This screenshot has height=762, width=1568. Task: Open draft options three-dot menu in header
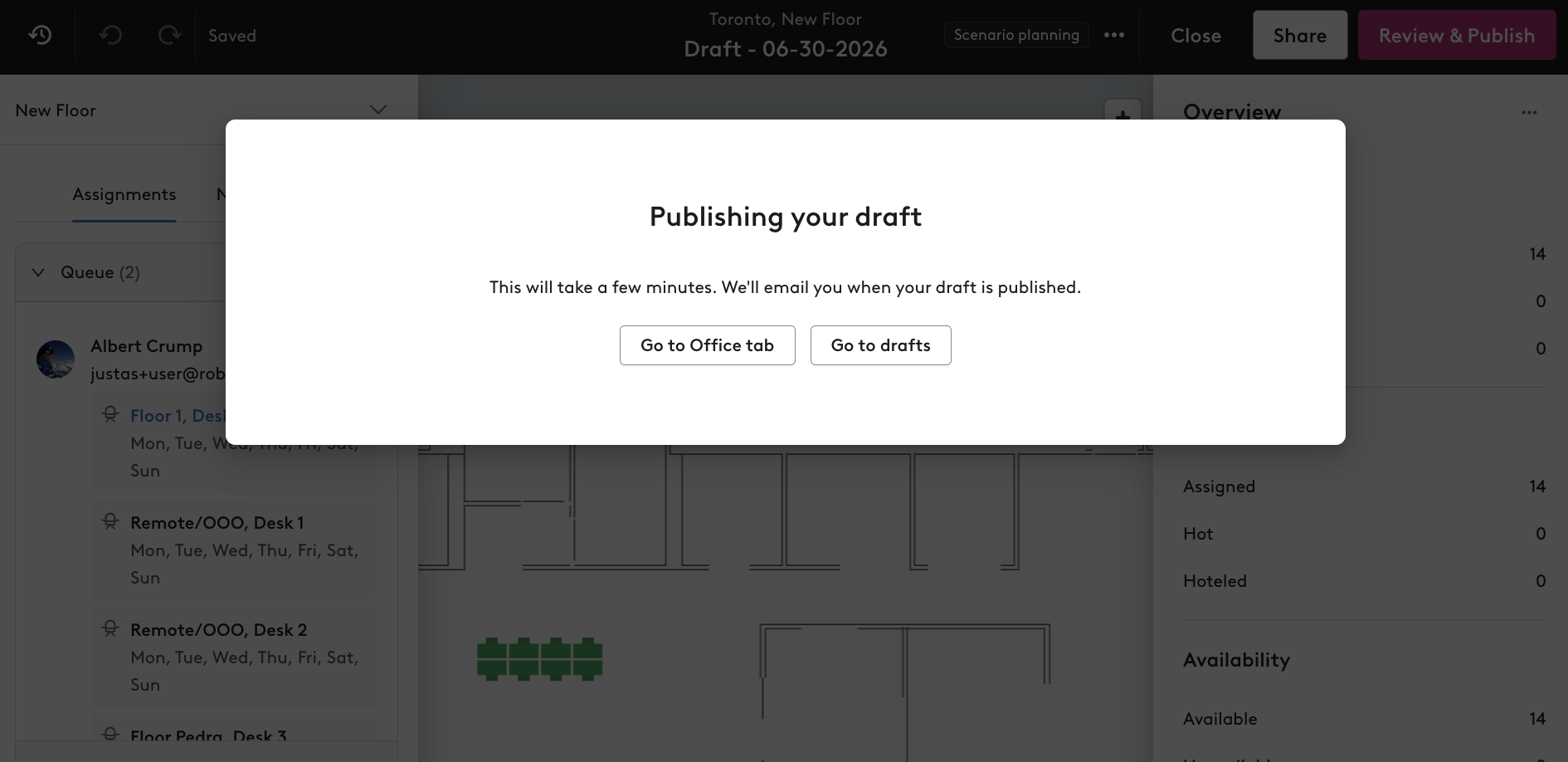pyautogui.click(x=1114, y=35)
